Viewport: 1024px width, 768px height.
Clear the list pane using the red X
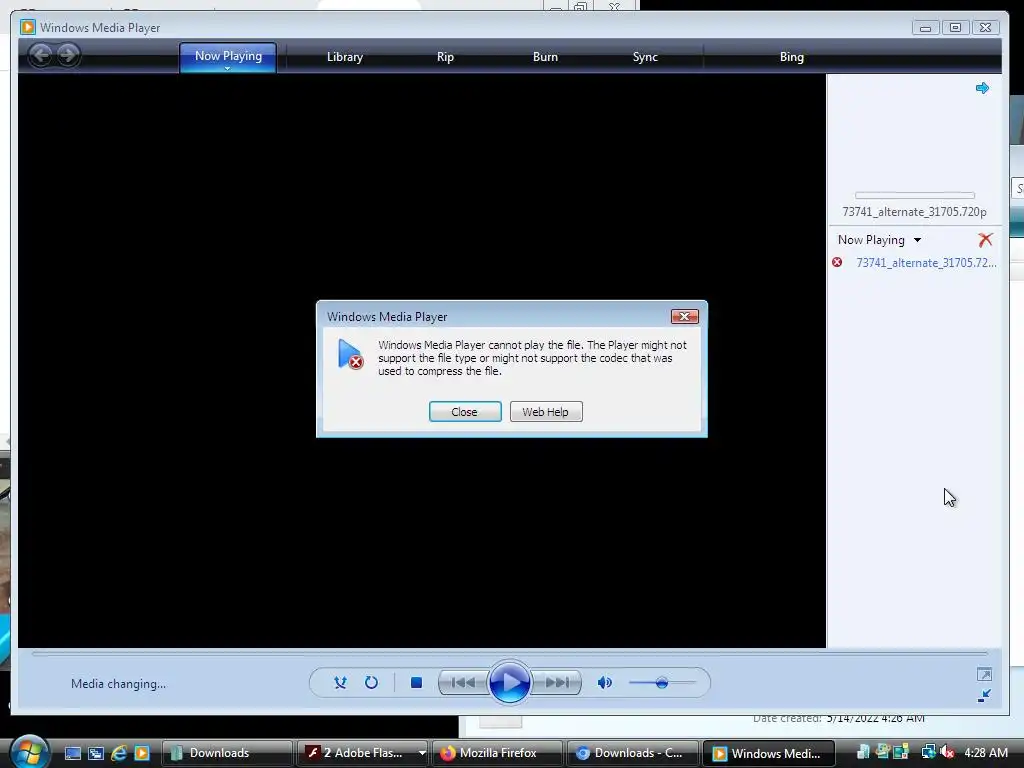pyautogui.click(x=985, y=240)
